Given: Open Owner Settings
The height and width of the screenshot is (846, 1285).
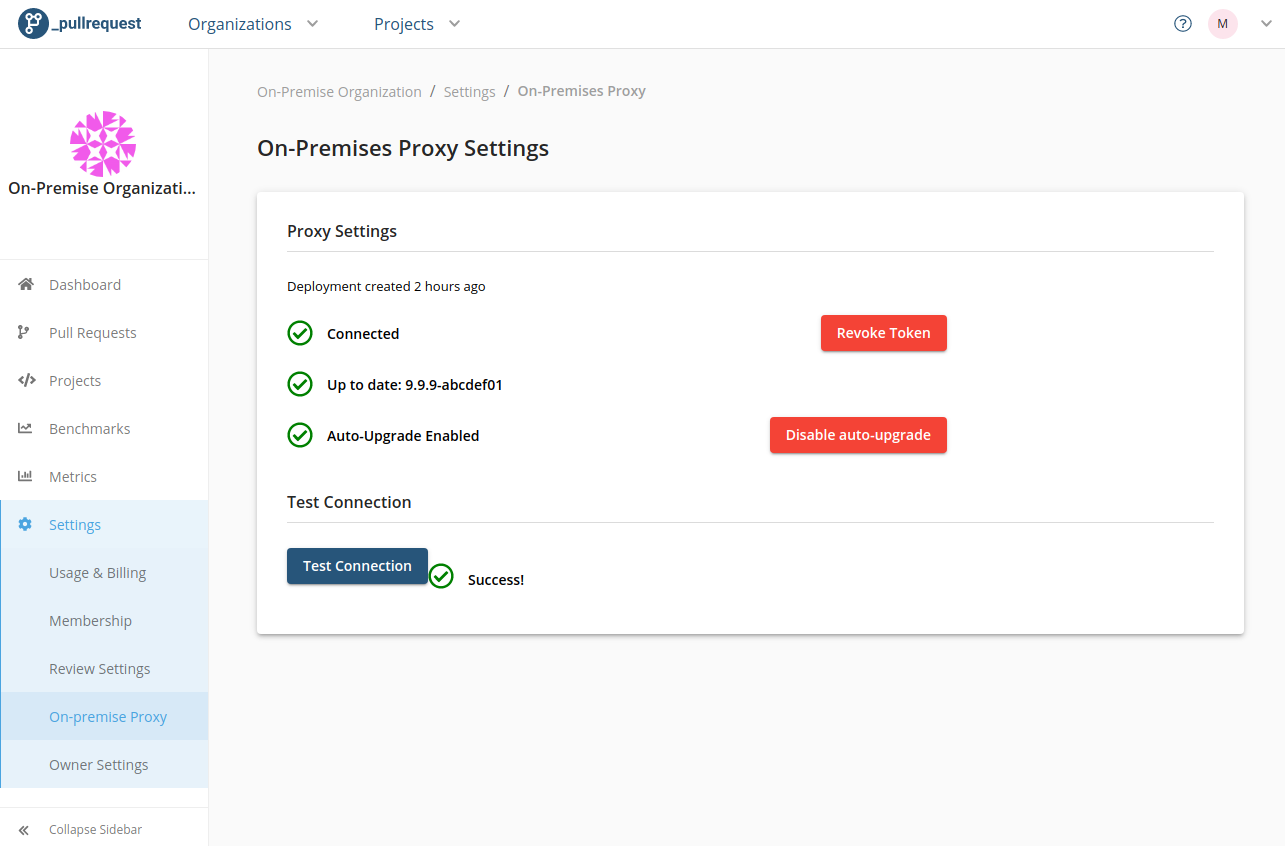Looking at the screenshot, I should pyautogui.click(x=104, y=764).
